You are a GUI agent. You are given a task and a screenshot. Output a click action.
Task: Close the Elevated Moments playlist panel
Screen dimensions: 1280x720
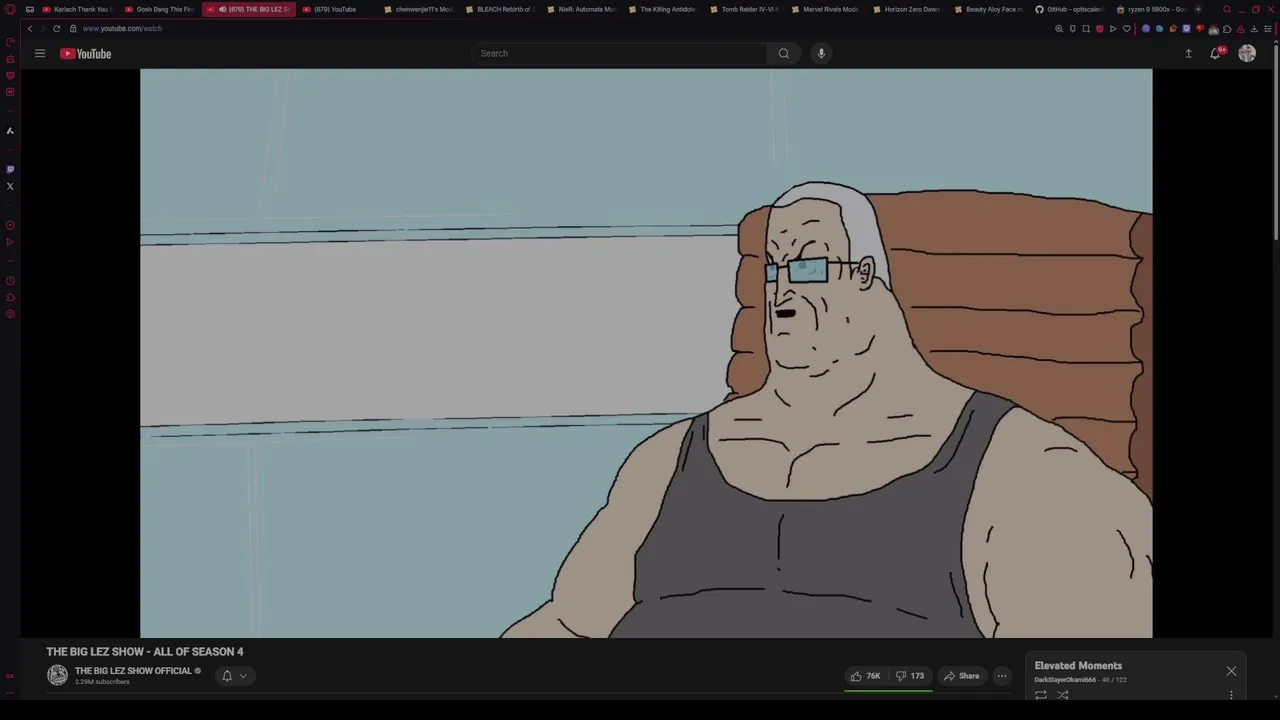1231,671
